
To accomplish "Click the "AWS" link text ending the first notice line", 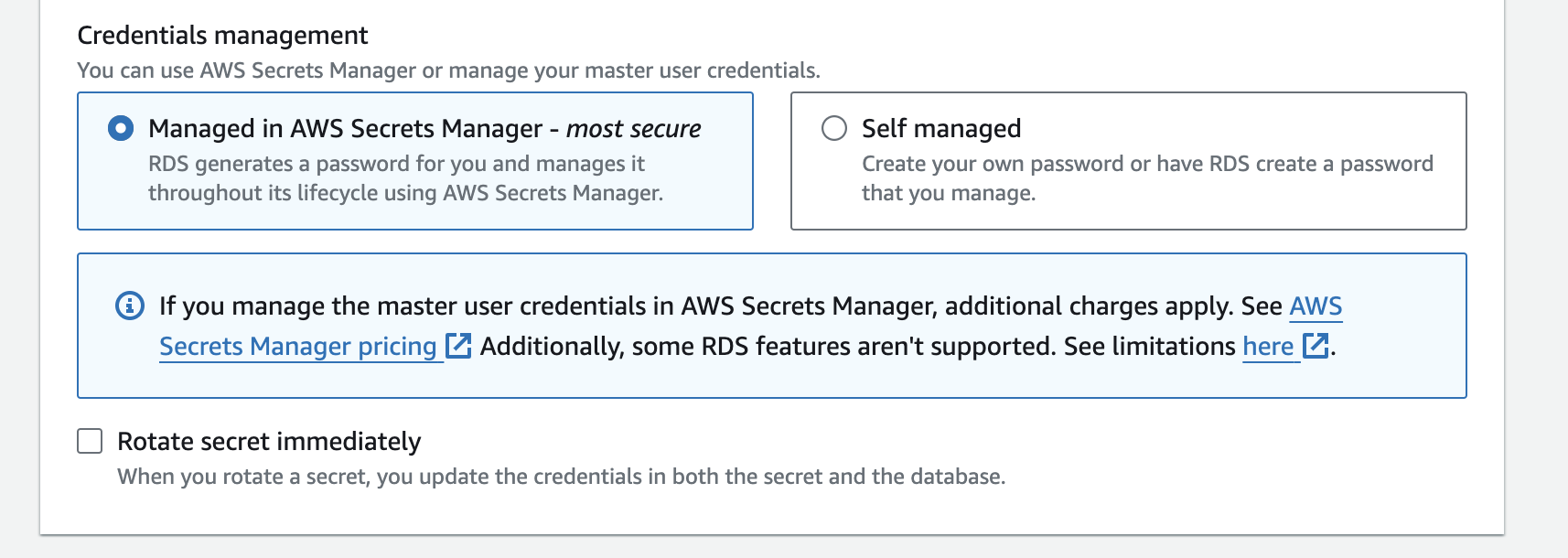I will pos(1315,306).
